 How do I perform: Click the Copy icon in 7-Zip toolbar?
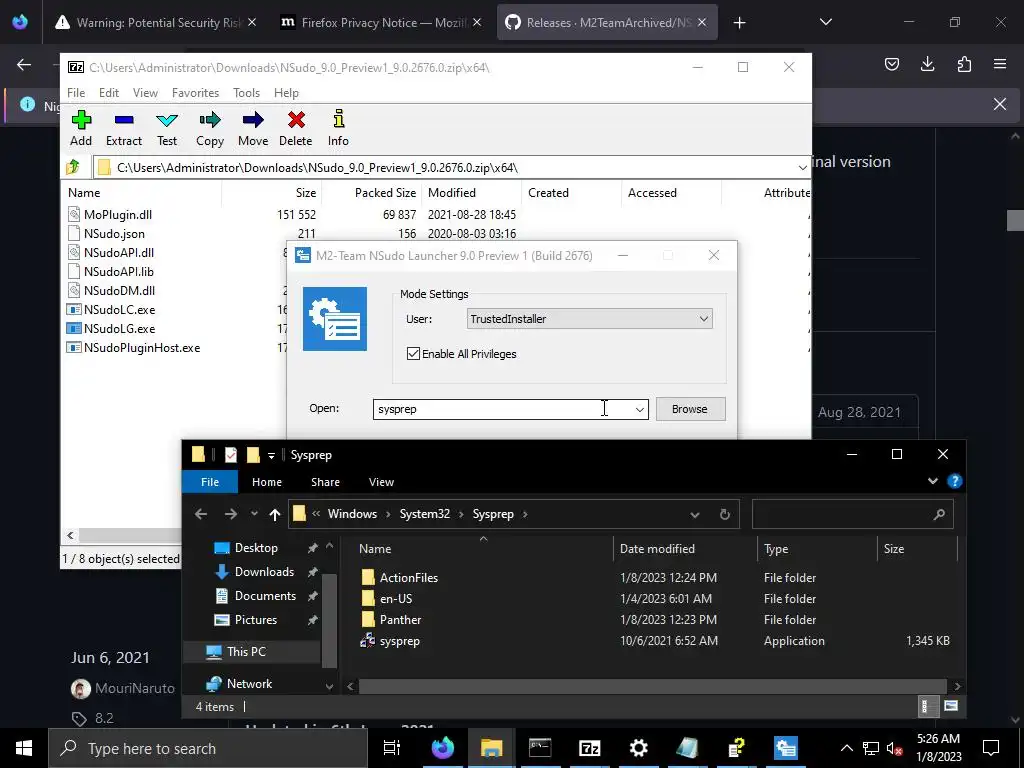(210, 120)
